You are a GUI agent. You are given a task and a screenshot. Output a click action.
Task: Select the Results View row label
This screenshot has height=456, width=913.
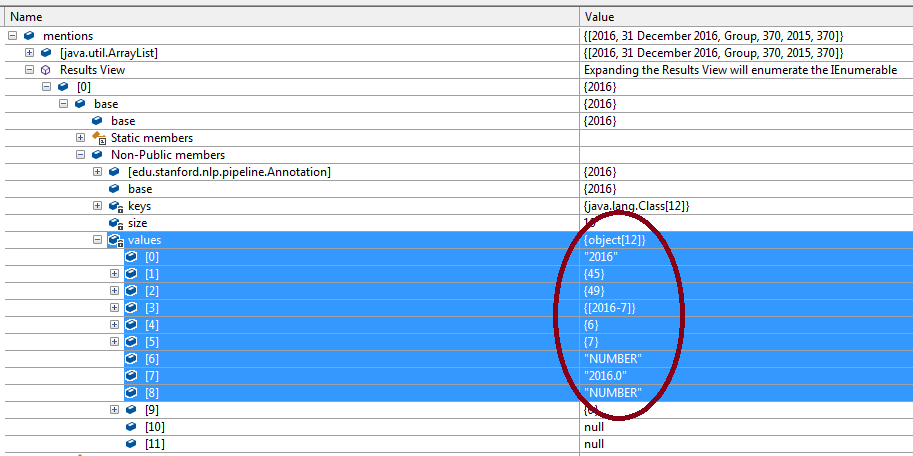tap(93, 70)
